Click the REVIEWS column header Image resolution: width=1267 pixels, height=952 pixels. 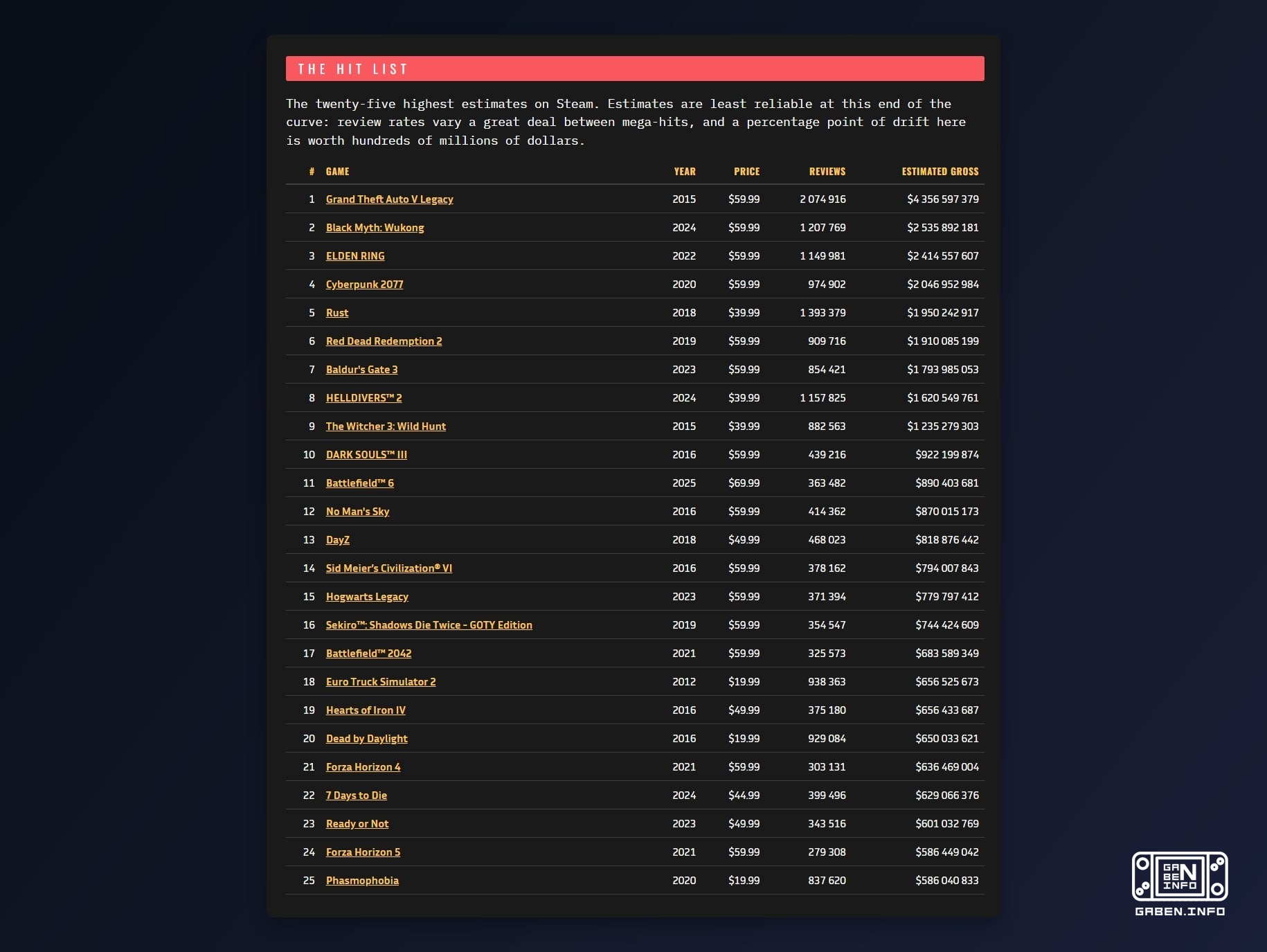tap(827, 172)
